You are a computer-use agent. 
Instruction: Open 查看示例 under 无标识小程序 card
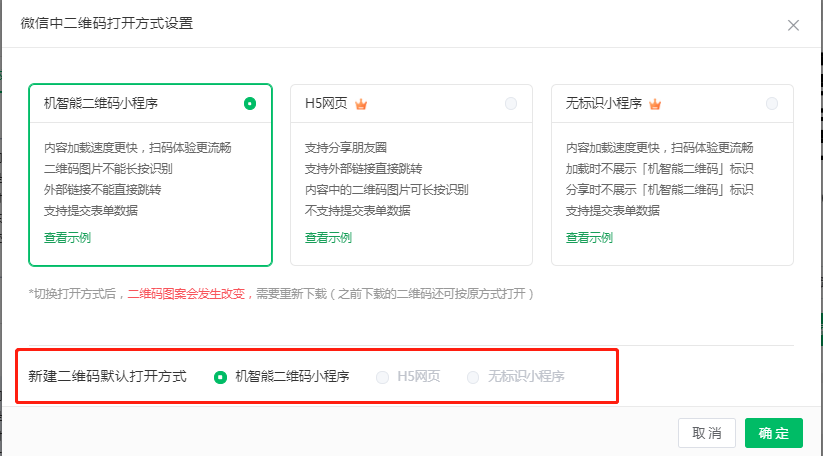589,238
